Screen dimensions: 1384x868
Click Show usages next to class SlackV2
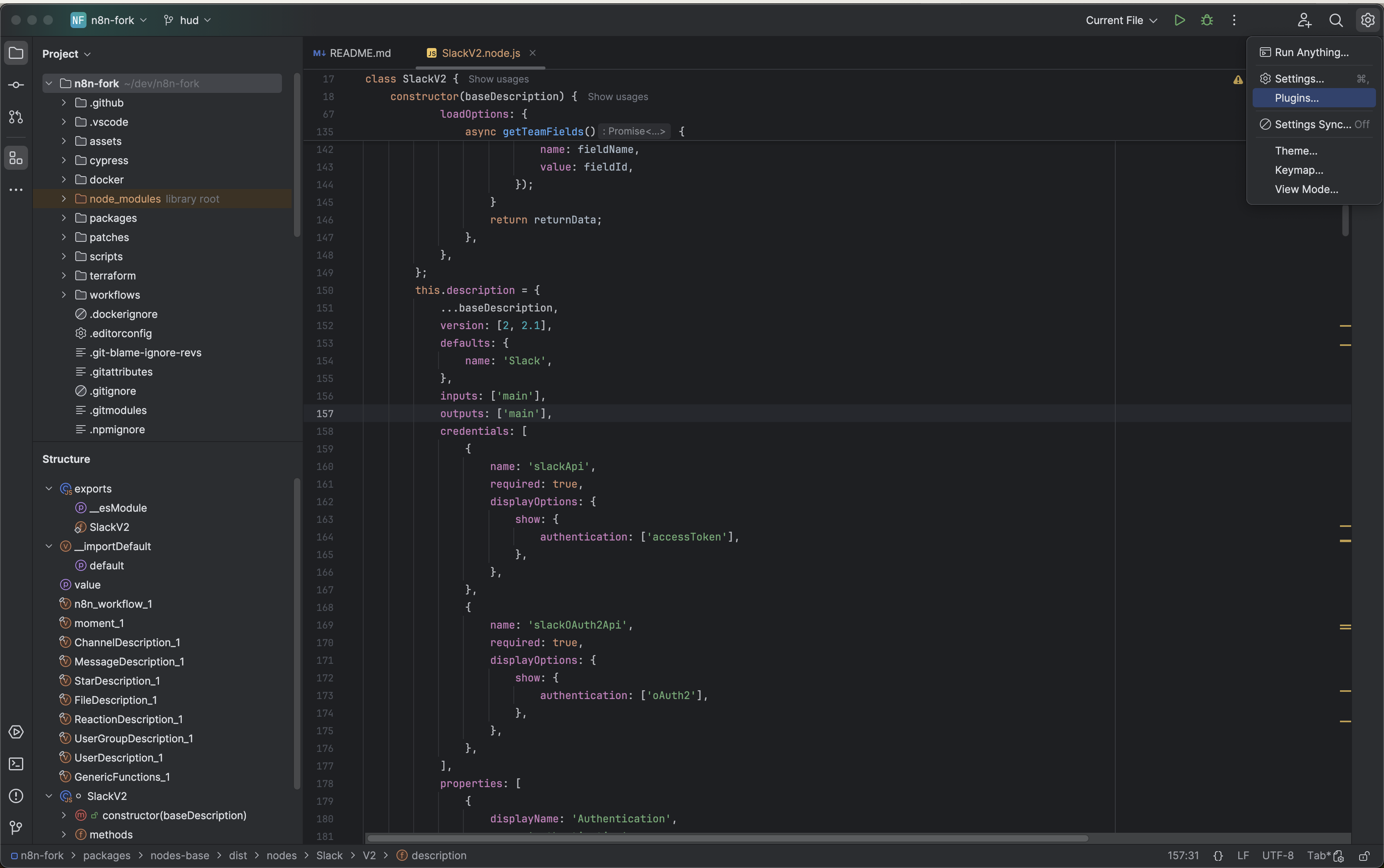tap(498, 79)
